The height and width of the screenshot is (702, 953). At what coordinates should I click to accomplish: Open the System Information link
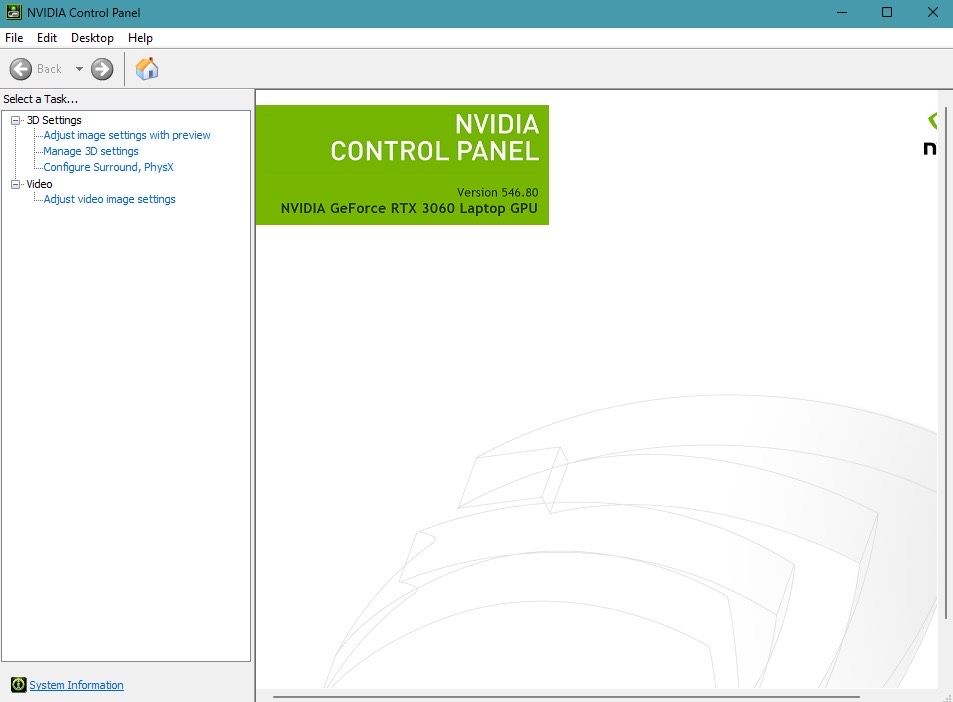pos(77,685)
